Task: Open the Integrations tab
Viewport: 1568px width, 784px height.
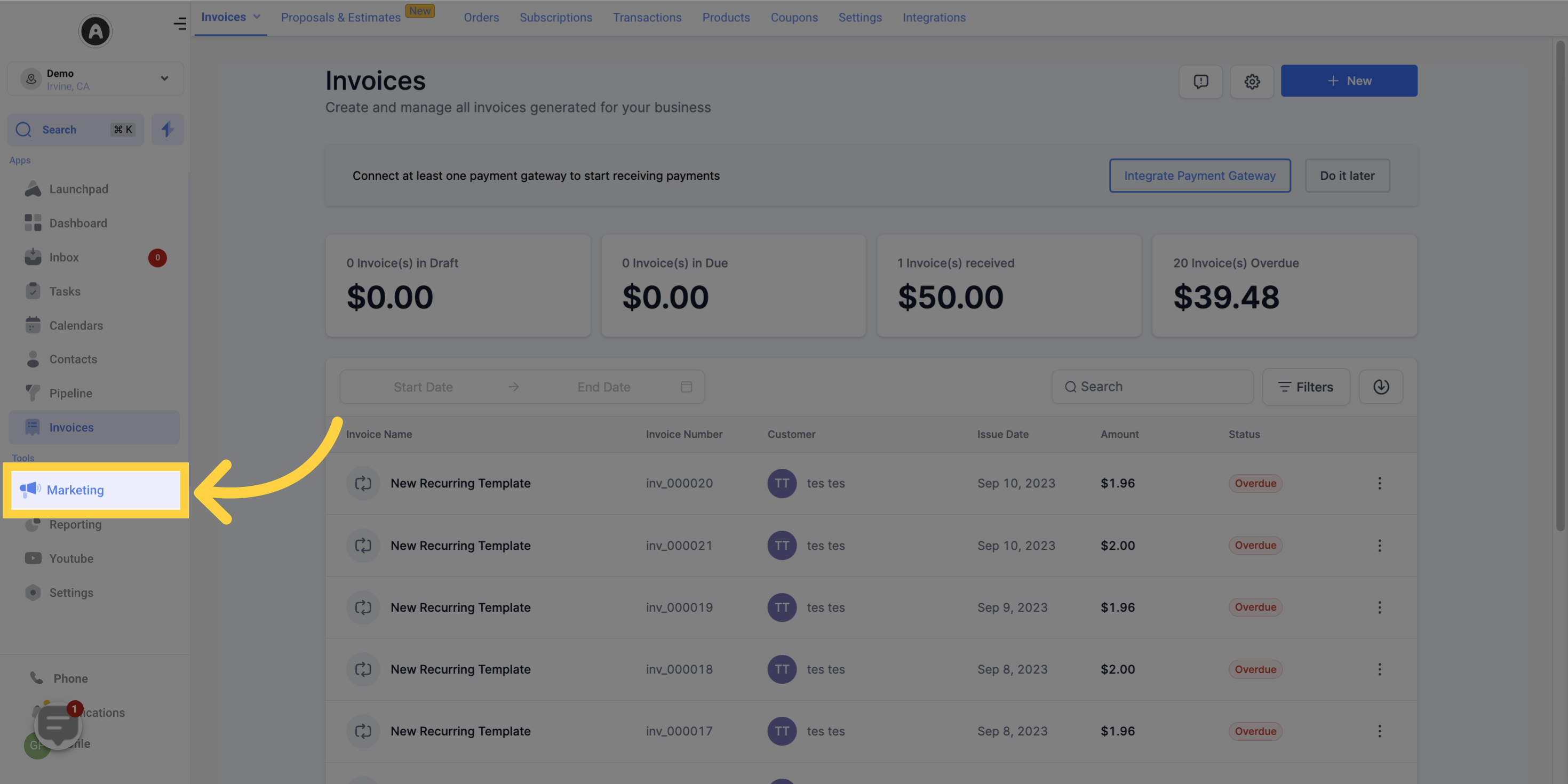Action: (x=934, y=18)
